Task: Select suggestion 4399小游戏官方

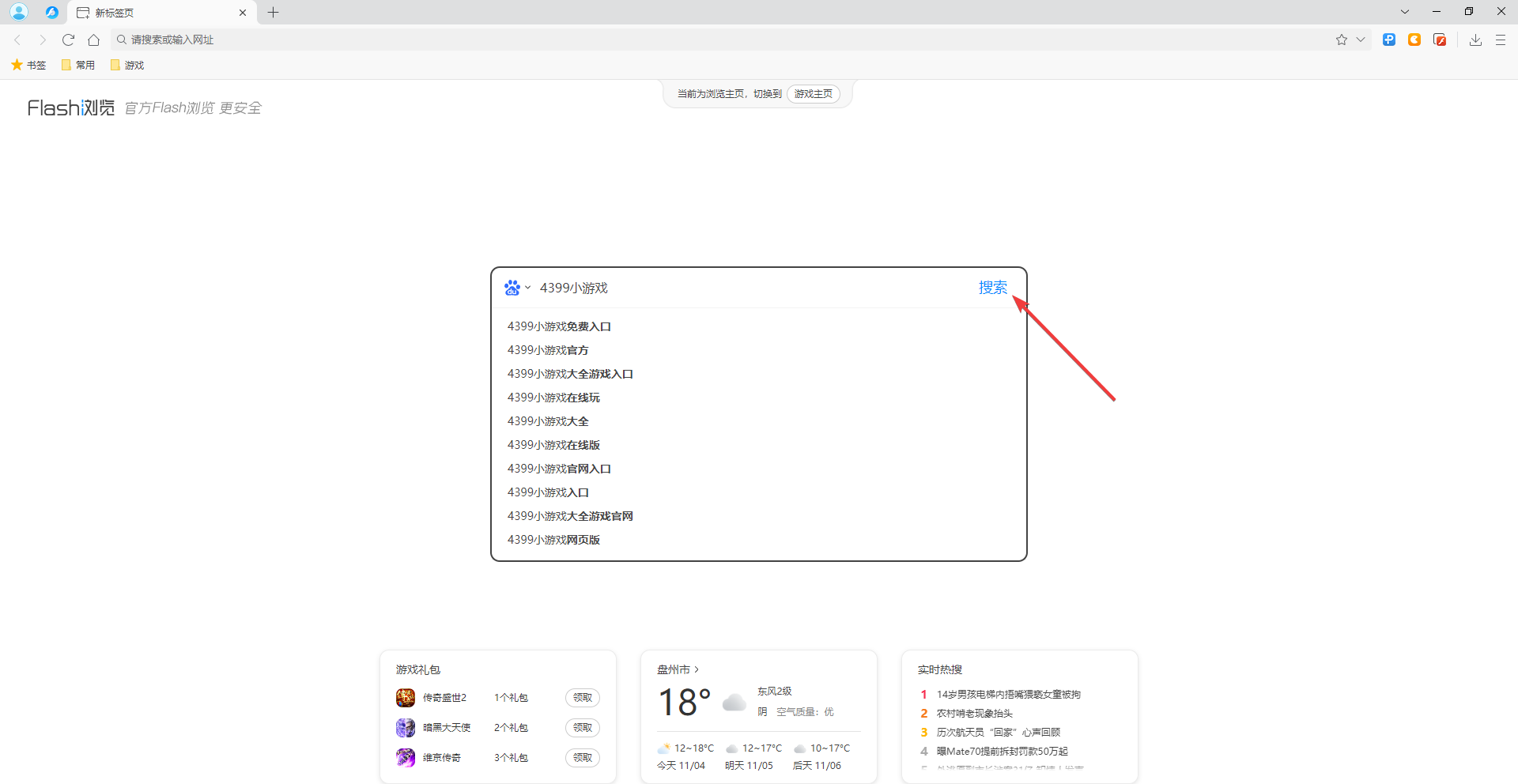Action: [548, 350]
